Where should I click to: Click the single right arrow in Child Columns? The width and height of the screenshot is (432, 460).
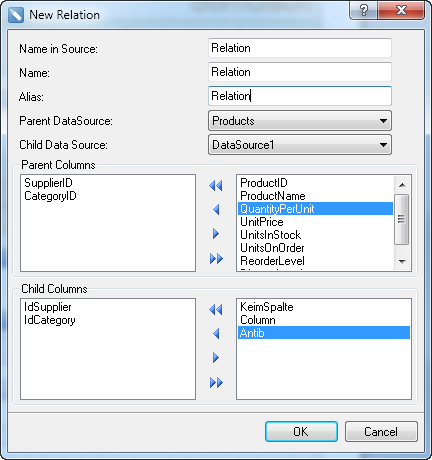216,358
